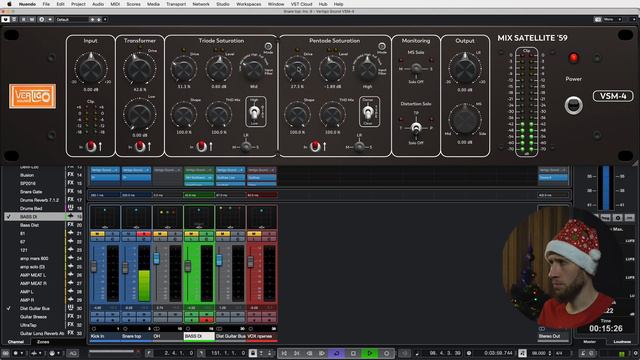Click the green Play button in transport
The width and height of the screenshot is (640, 360).
(370, 353)
